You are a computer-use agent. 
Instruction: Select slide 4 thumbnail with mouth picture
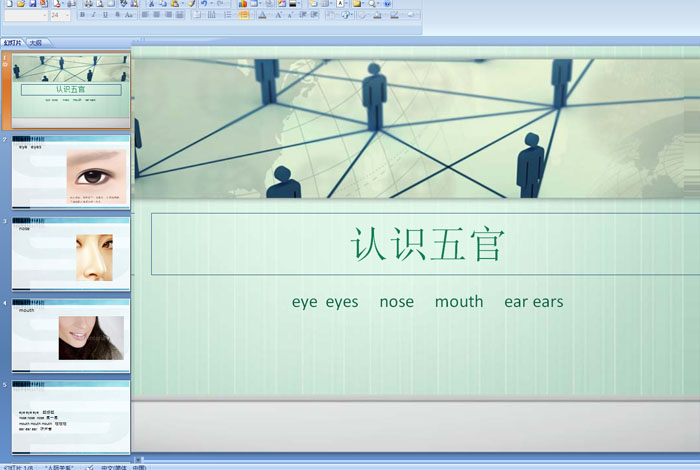pyautogui.click(x=71, y=335)
